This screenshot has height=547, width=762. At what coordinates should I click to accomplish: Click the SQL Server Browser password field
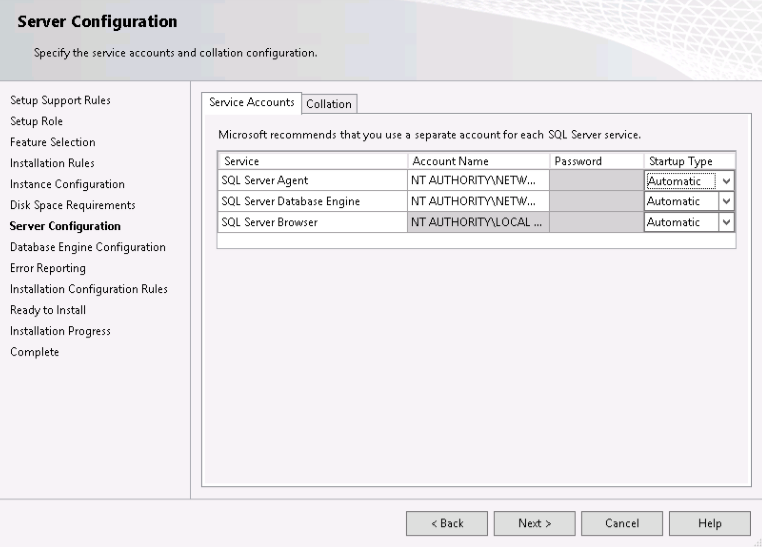(x=596, y=222)
